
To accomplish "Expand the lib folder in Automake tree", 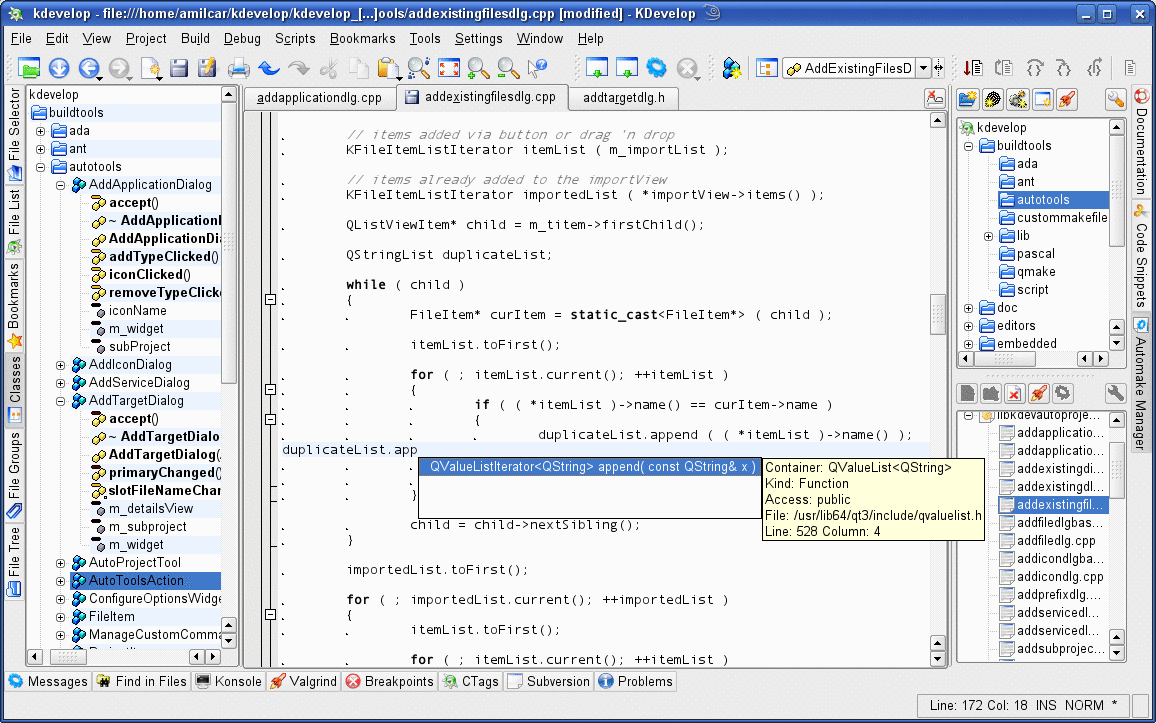I will click(x=988, y=236).
